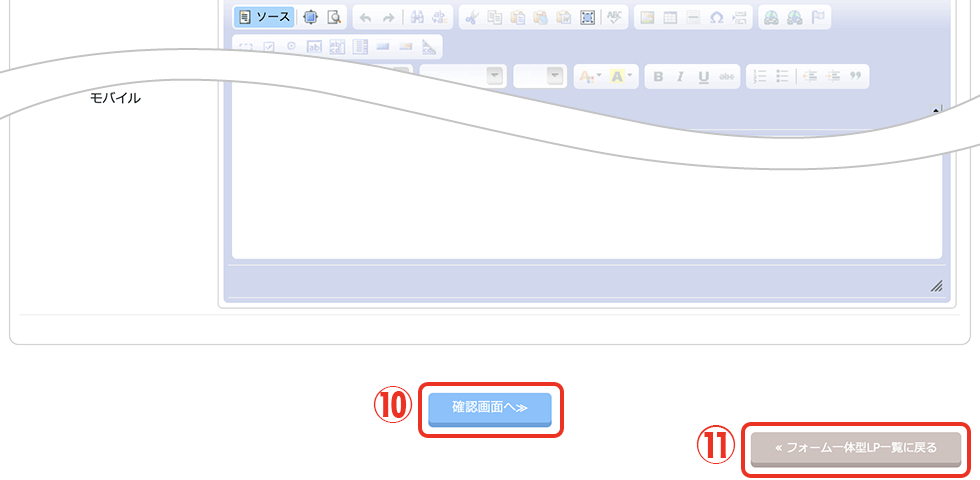Click the Preview icon with magnifier
Screen dimensions: 980x480
[x=334, y=18]
